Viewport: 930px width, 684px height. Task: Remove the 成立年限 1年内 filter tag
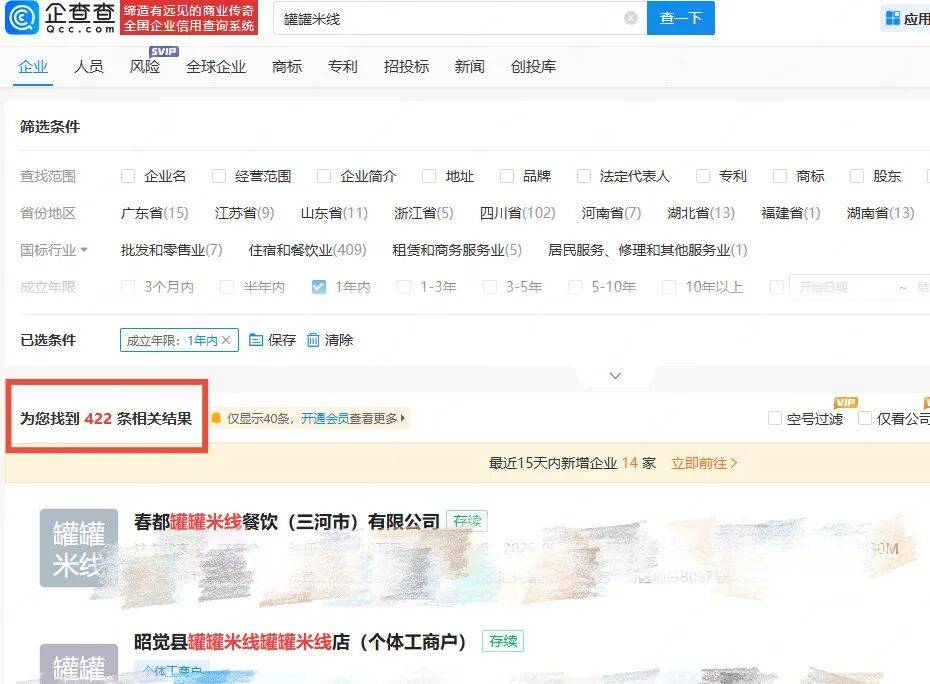226,340
